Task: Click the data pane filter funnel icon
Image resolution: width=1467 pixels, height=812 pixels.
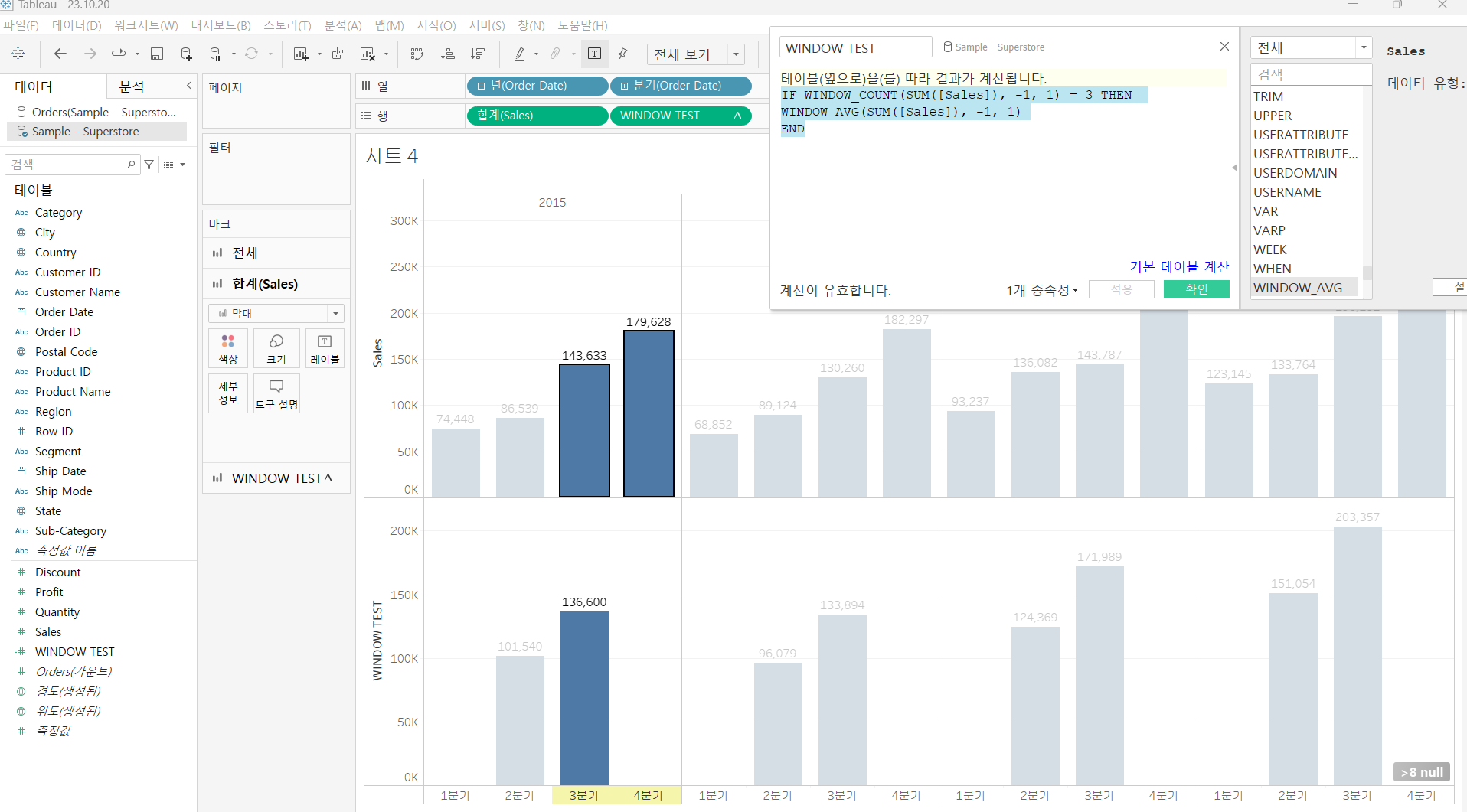Action: [149, 164]
